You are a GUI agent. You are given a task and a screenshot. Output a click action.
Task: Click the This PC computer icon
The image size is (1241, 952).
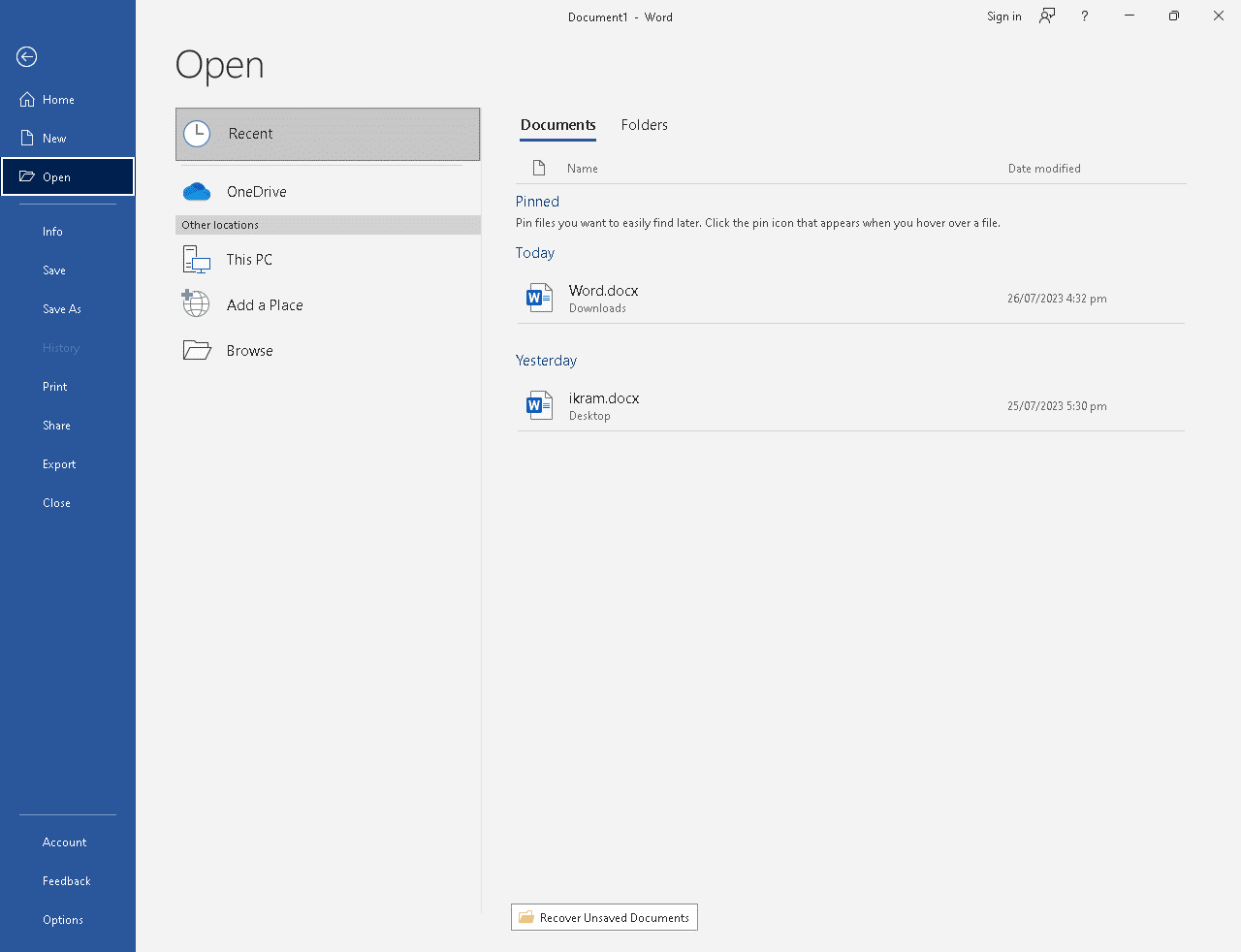(x=197, y=260)
